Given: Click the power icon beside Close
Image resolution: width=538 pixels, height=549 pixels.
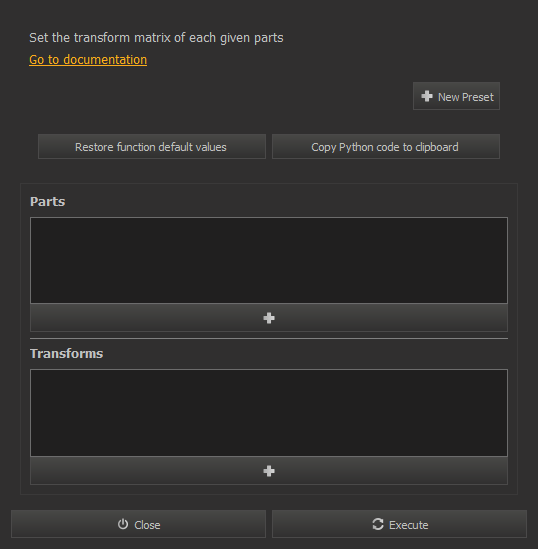Looking at the screenshot, I should point(123,524).
